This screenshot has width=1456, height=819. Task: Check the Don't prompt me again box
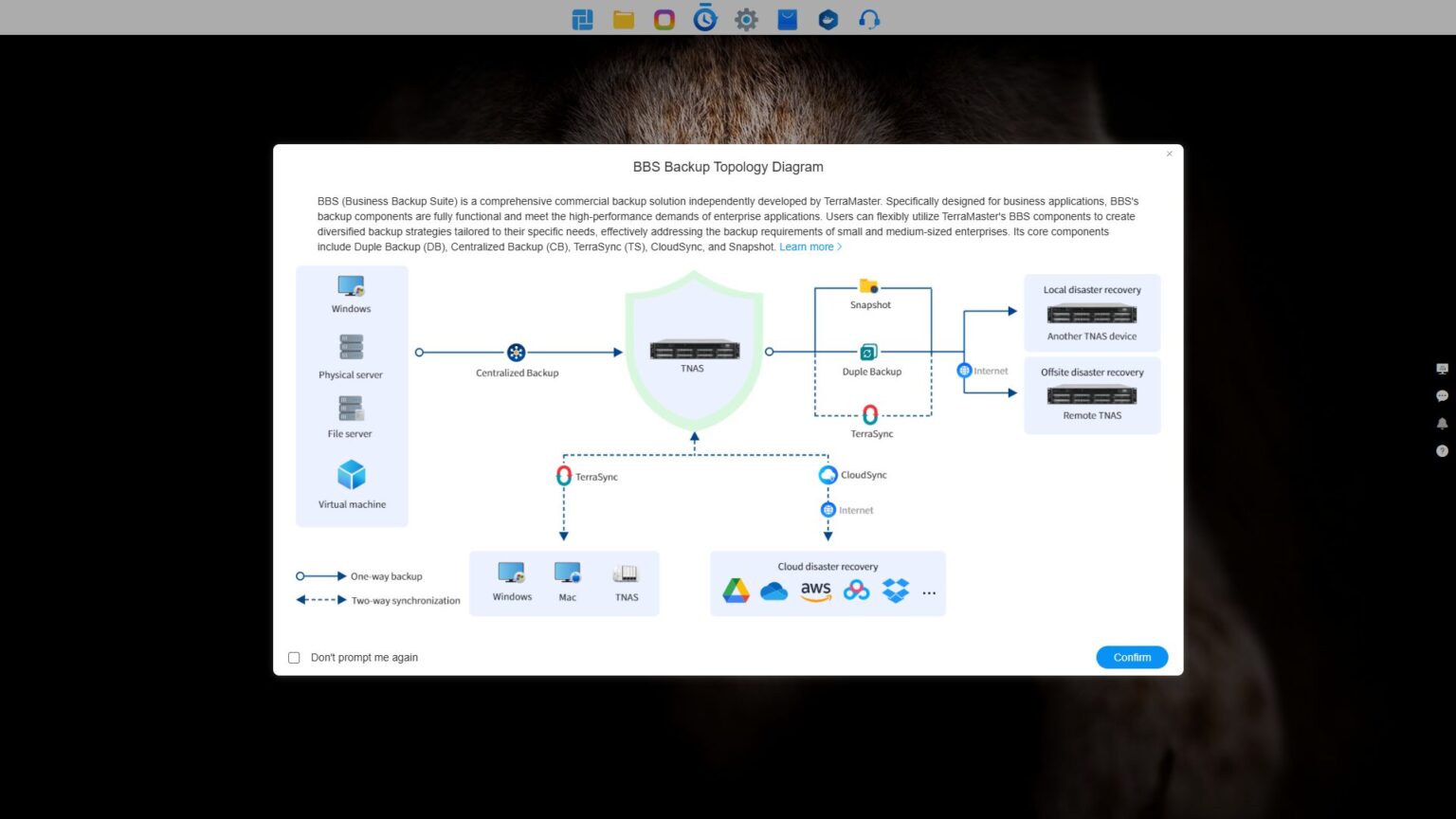click(x=294, y=657)
